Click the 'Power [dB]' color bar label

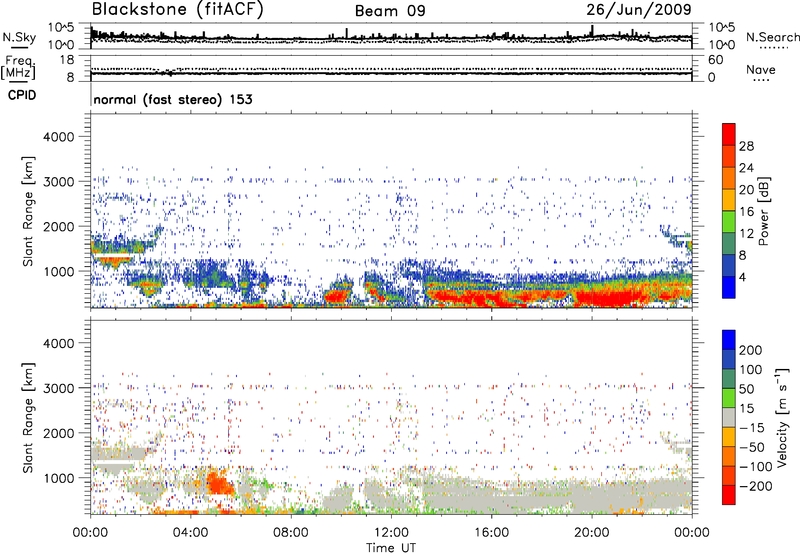[763, 211]
